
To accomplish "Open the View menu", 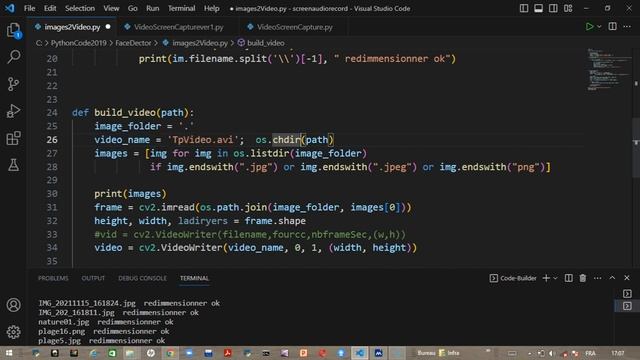I will [x=111, y=8].
